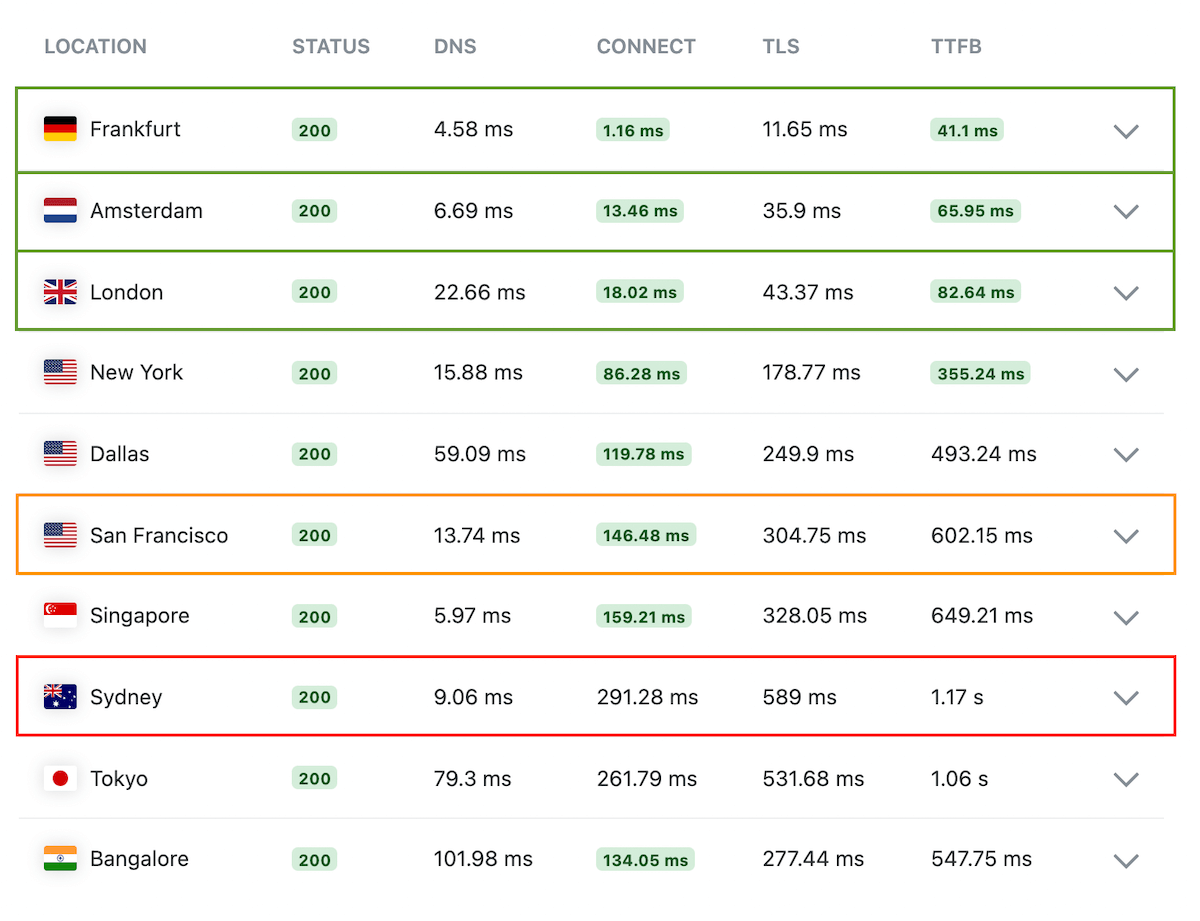Click the UK flag icon beside London
This screenshot has height=921, width=1200.
pos(60,292)
